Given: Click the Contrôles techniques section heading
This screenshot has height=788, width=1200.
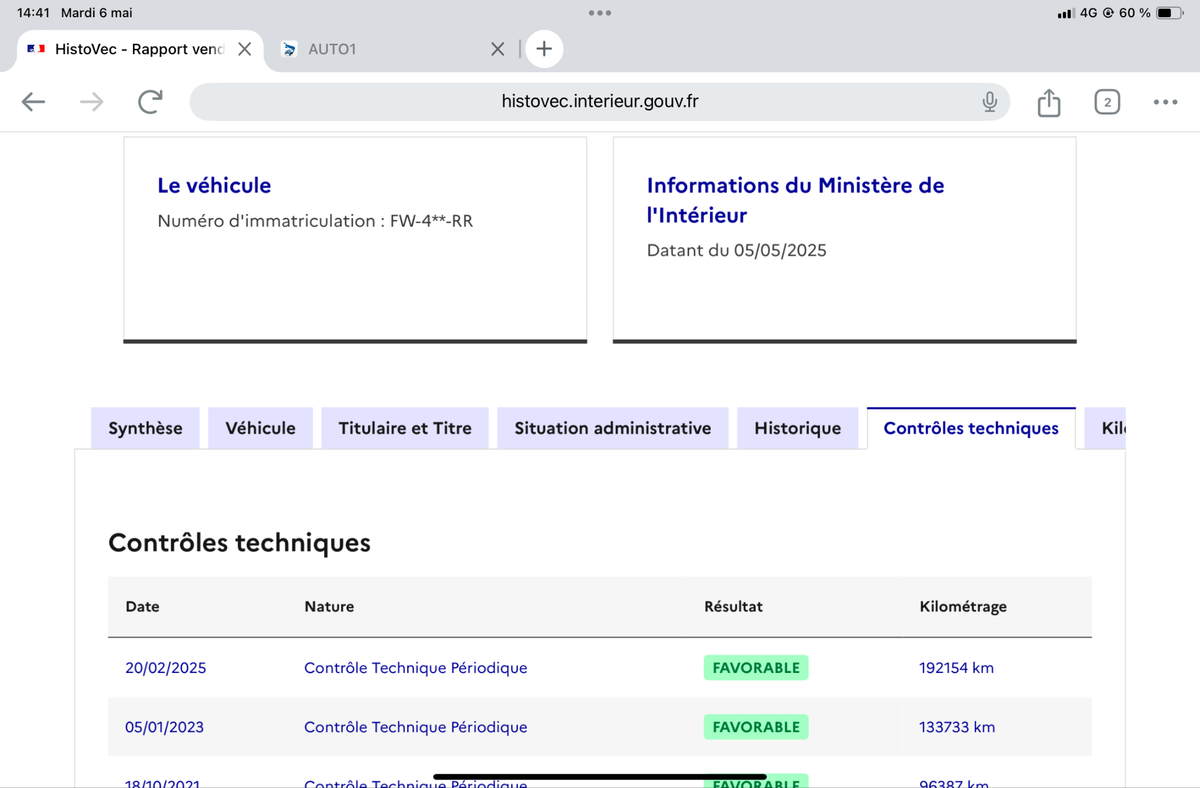Looking at the screenshot, I should click(x=239, y=542).
